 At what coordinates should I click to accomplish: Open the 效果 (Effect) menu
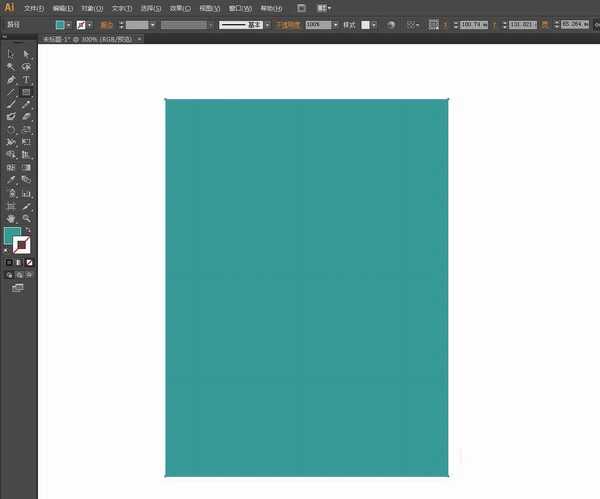180,8
